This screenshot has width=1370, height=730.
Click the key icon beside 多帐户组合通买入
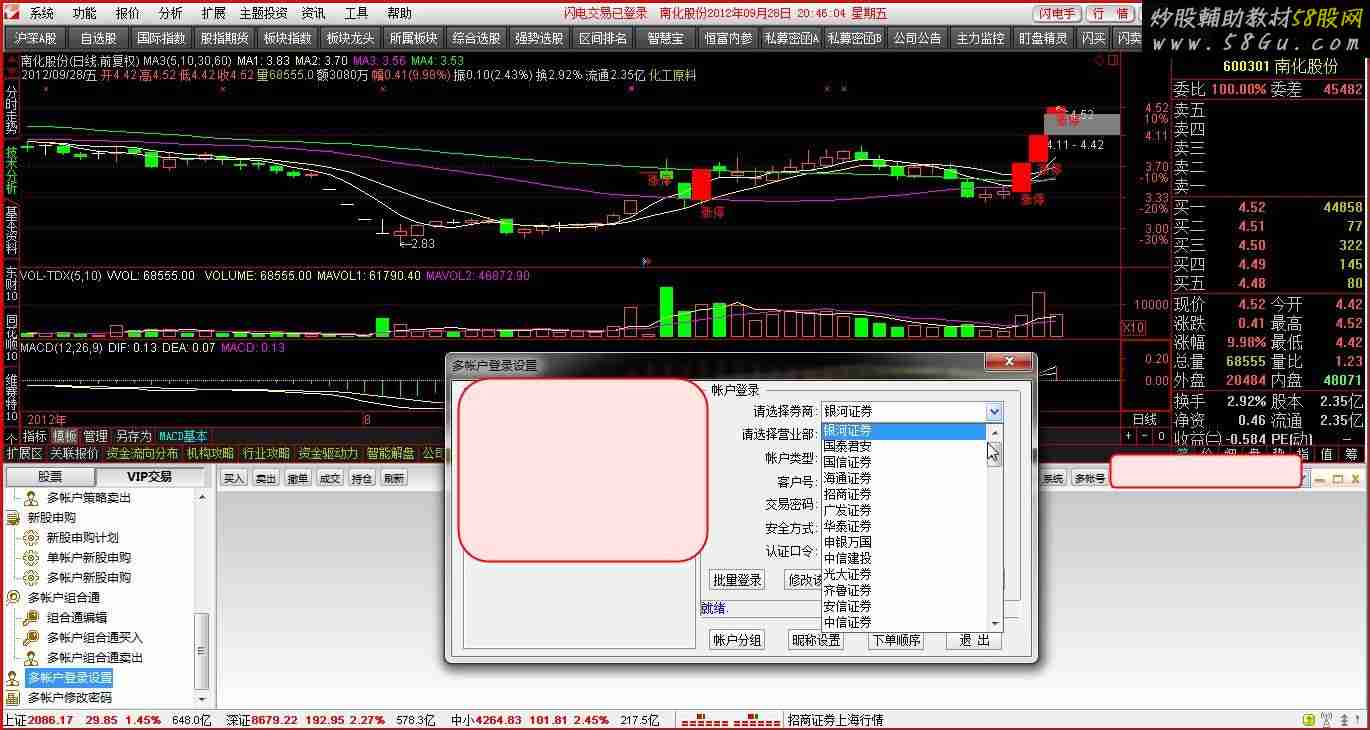[31, 638]
